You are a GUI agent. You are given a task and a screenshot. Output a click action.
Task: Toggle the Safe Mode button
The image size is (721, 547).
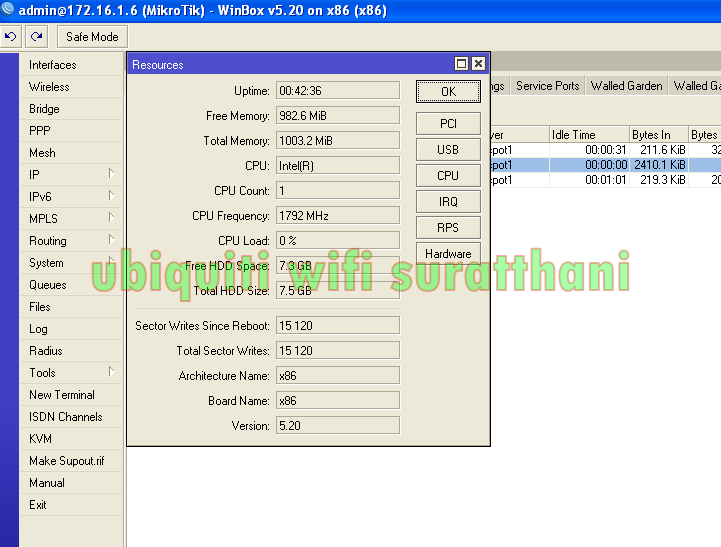92,37
